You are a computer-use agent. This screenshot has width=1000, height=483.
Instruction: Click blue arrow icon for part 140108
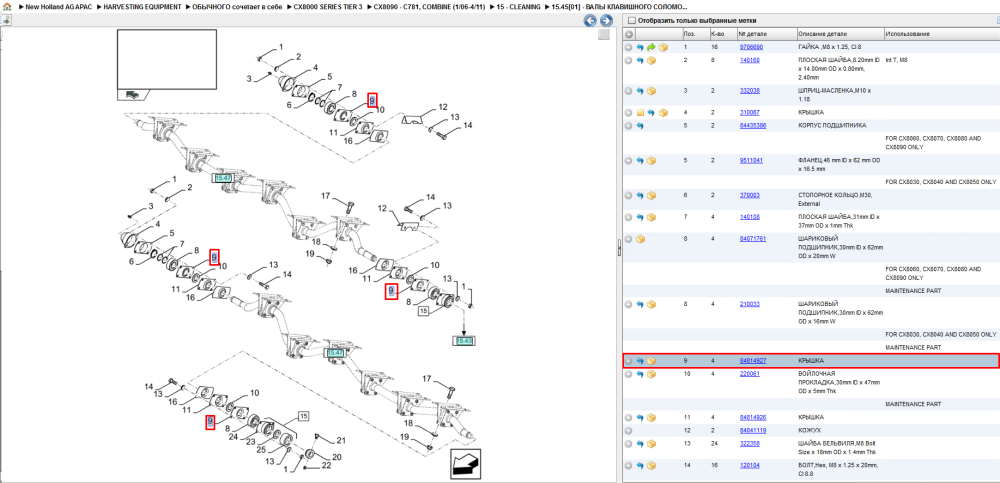pyautogui.click(x=640, y=217)
